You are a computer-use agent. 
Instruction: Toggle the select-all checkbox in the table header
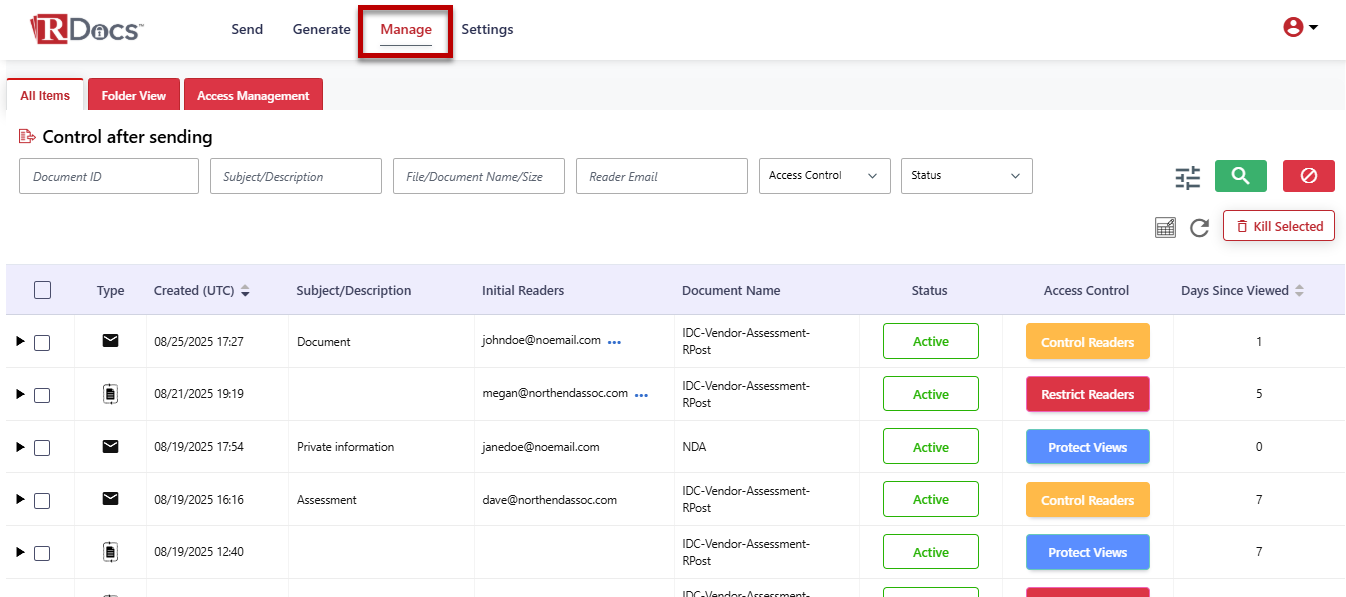(x=42, y=290)
